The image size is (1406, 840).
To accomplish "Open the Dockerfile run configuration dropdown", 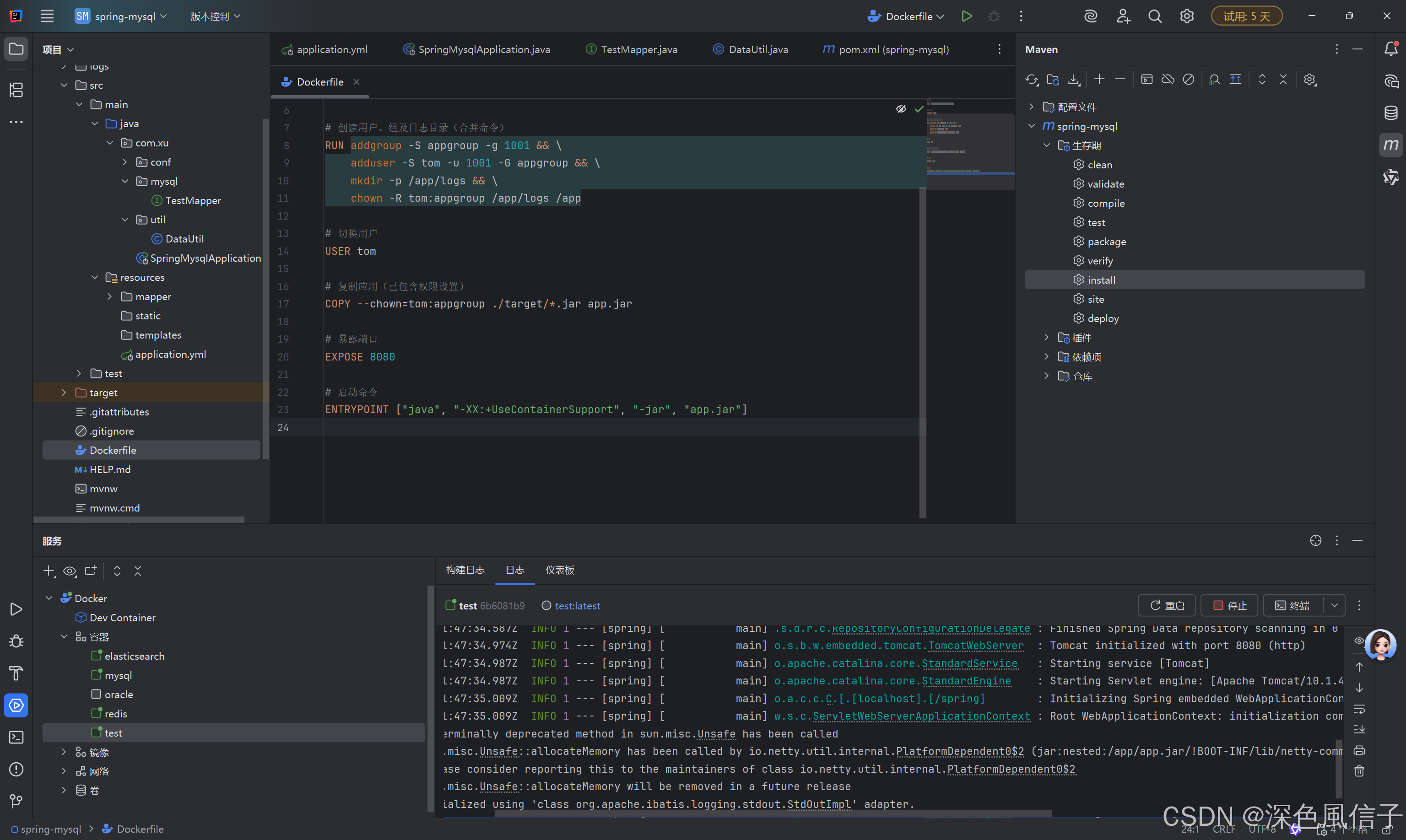I will click(907, 16).
